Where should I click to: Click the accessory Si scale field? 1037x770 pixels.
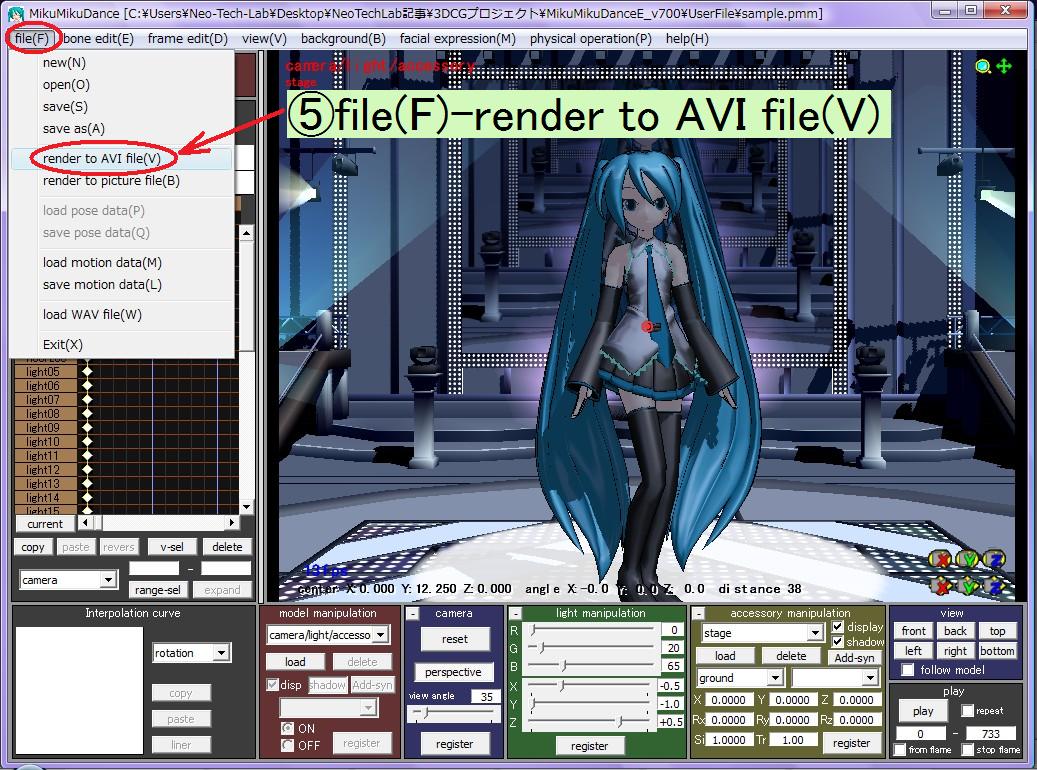(x=728, y=740)
